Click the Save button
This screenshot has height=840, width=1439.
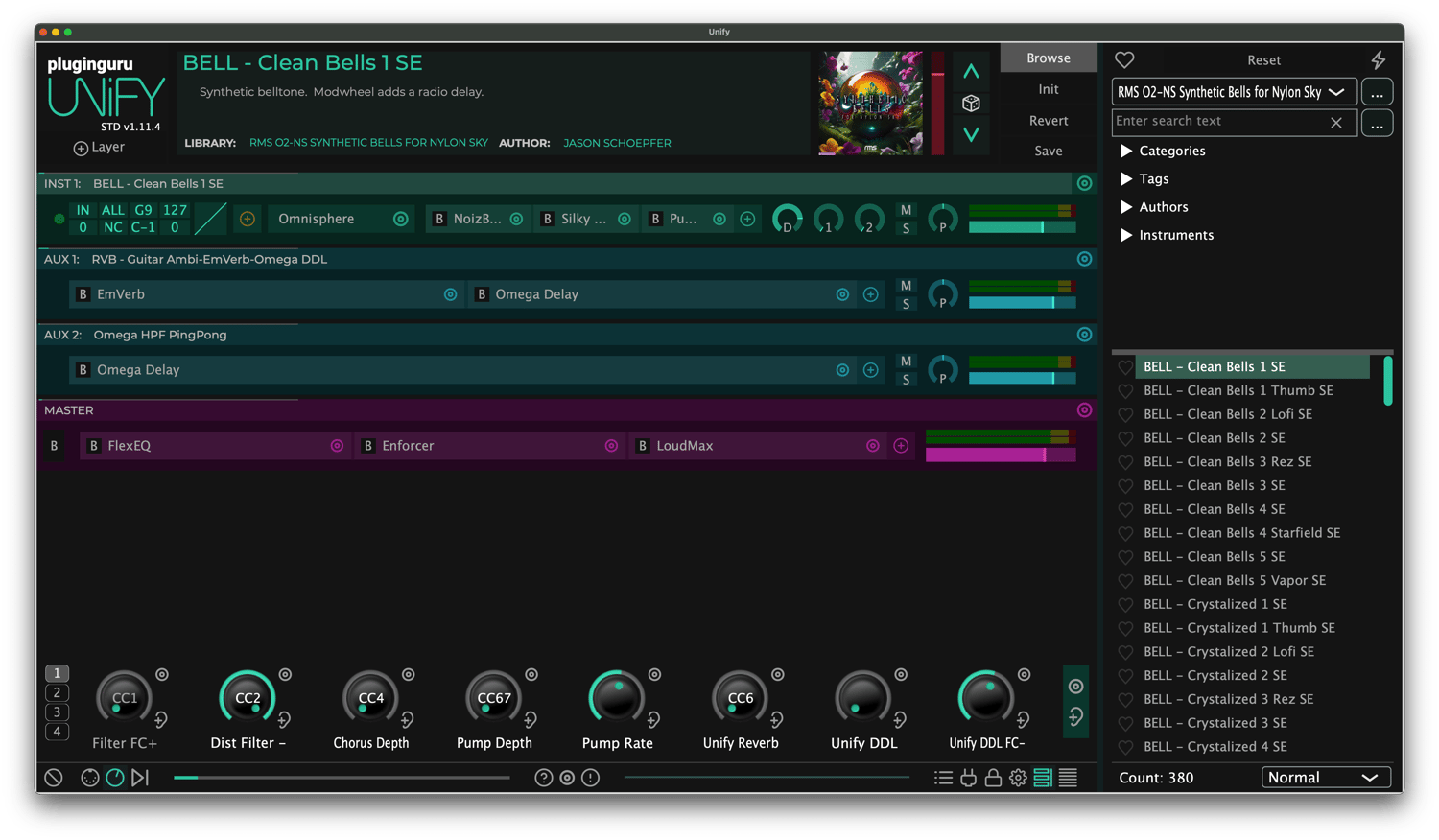click(1048, 151)
